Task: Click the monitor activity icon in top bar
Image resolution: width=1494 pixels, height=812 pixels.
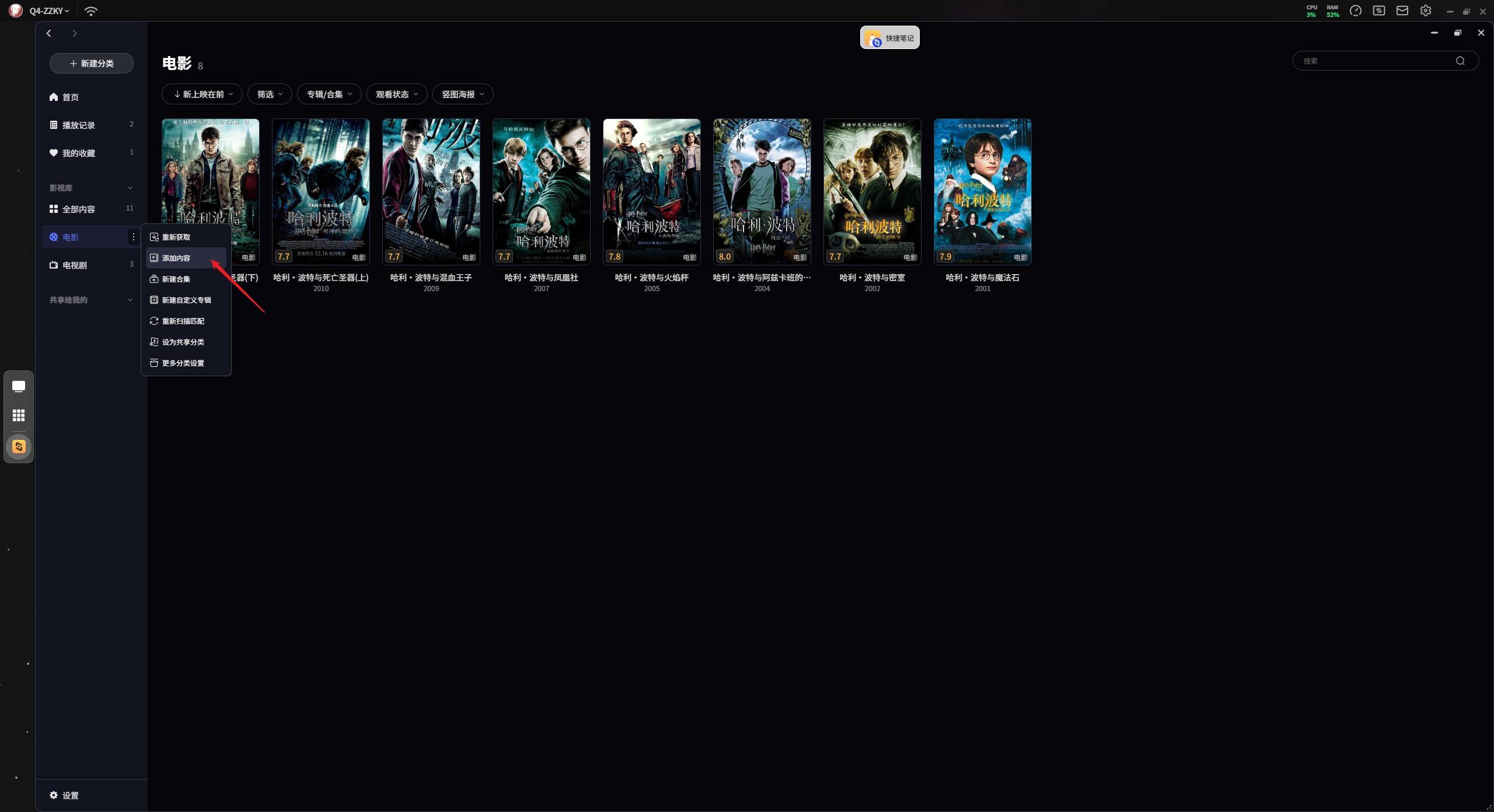Action: [1379, 10]
